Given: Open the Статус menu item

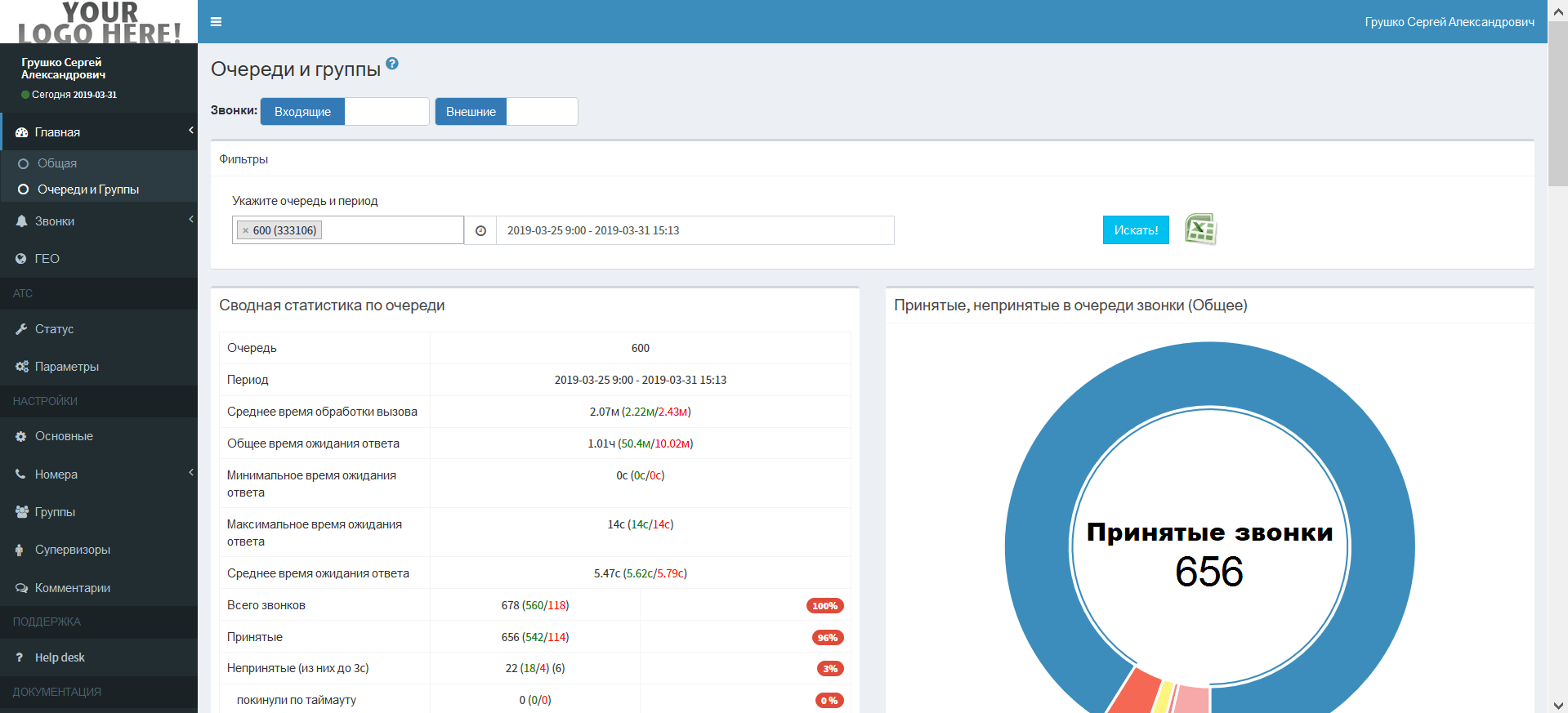Looking at the screenshot, I should coord(99,329).
